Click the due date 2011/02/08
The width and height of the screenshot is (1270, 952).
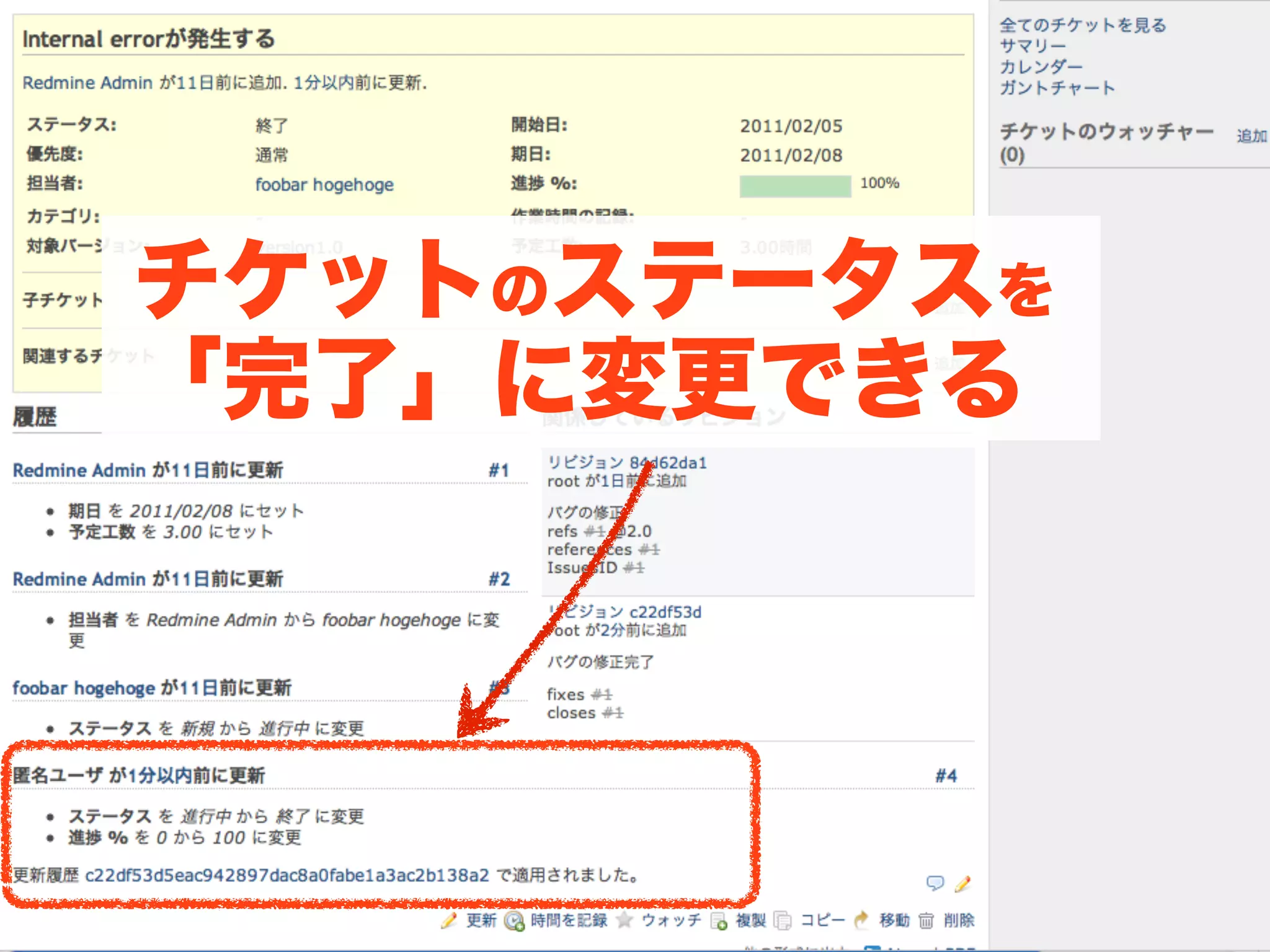[x=791, y=155]
